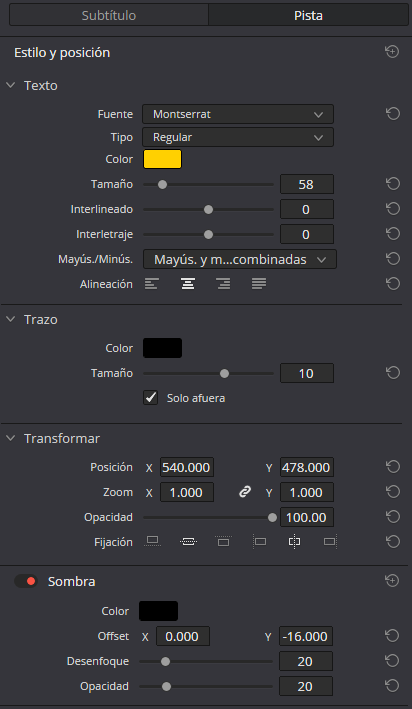
Task: Select justified text alignment icon
Action: coord(259,284)
